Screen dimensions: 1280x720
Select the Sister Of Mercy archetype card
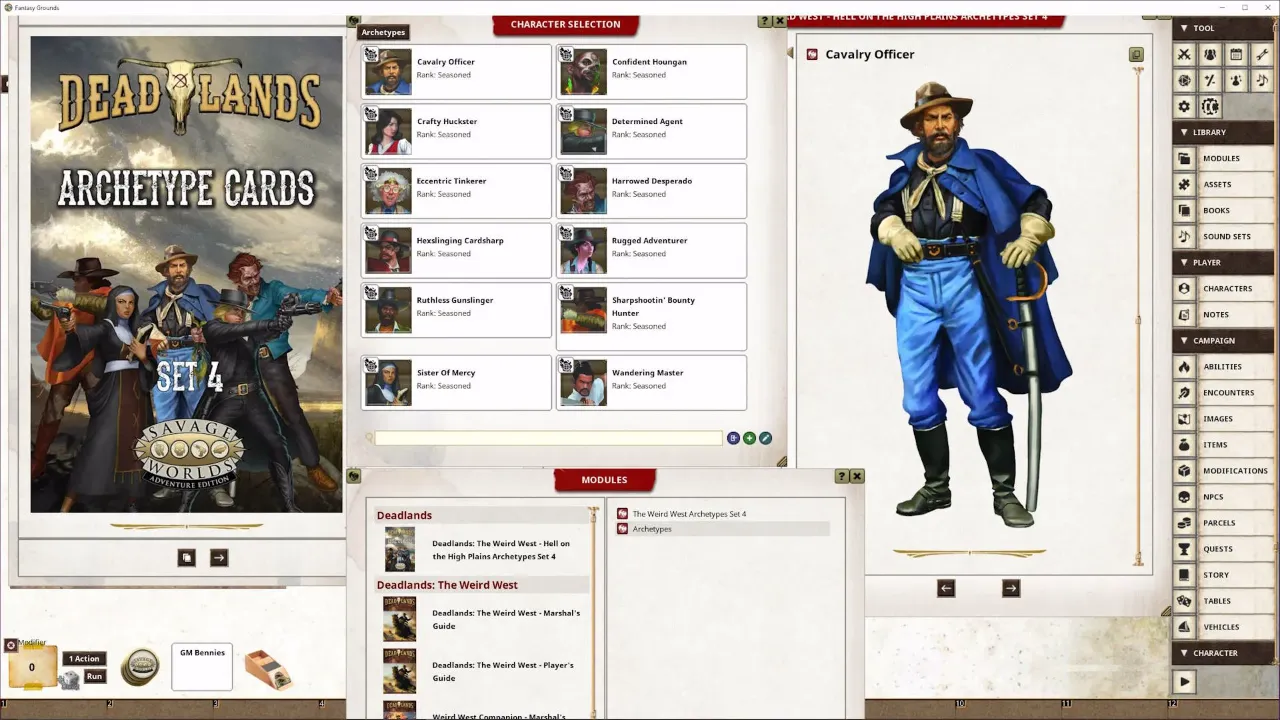click(x=456, y=382)
